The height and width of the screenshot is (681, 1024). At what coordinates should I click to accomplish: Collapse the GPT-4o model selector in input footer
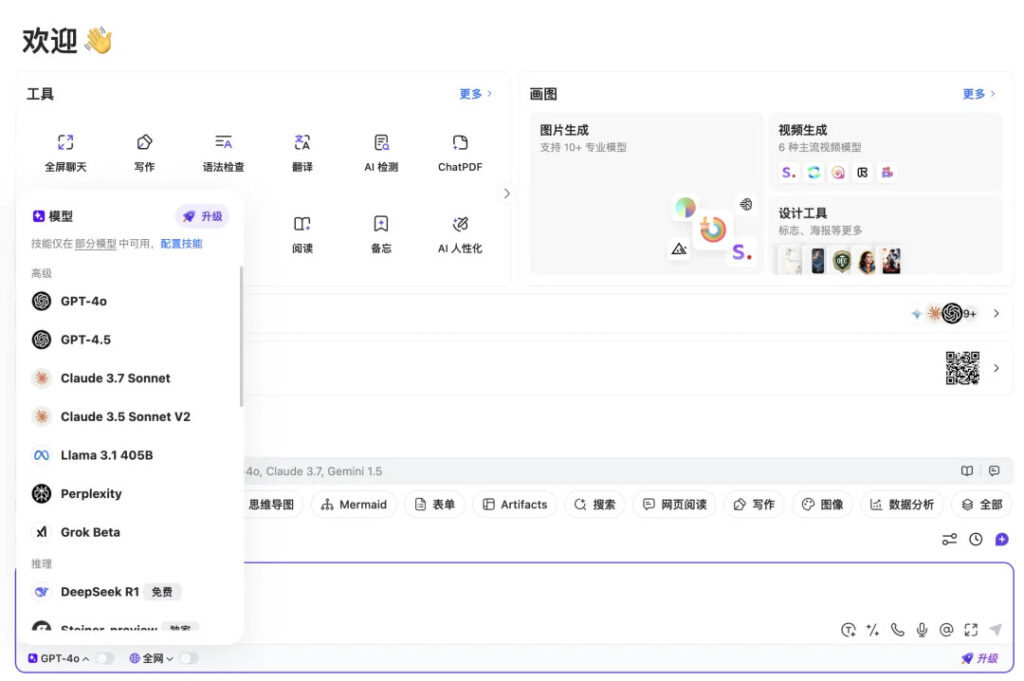click(59, 658)
